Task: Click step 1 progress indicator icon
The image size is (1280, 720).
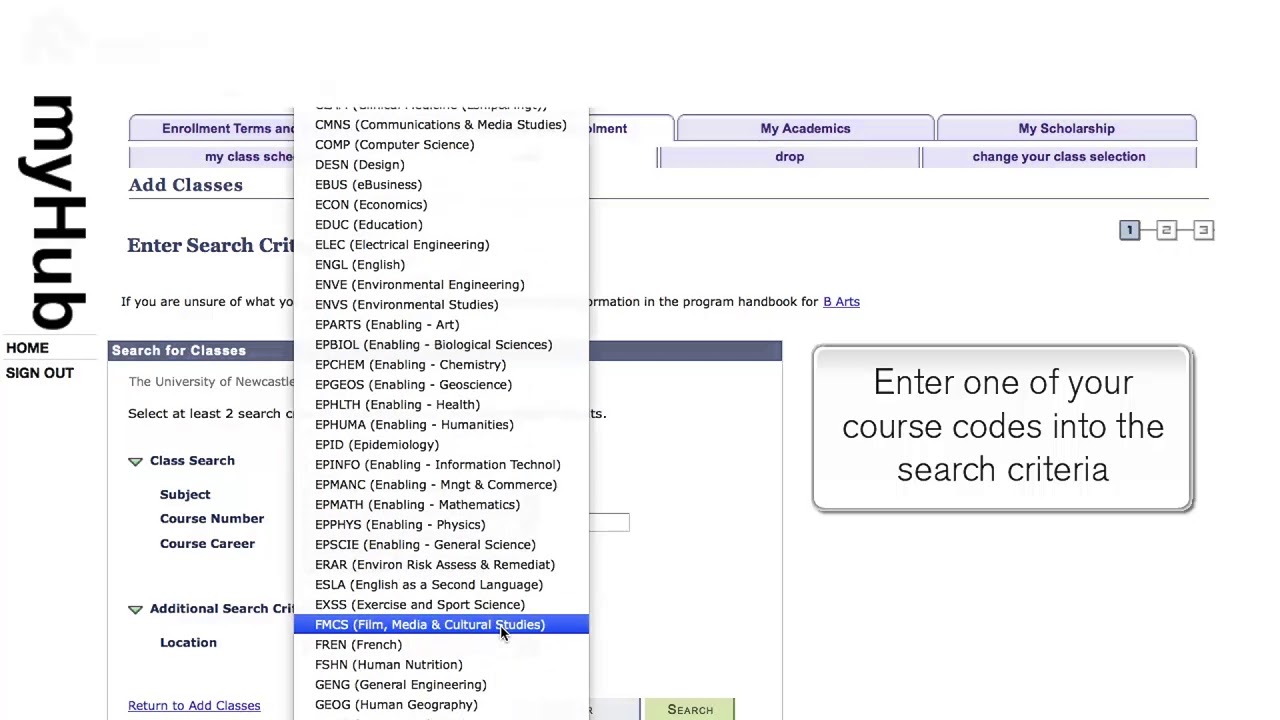Action: pos(1129,230)
